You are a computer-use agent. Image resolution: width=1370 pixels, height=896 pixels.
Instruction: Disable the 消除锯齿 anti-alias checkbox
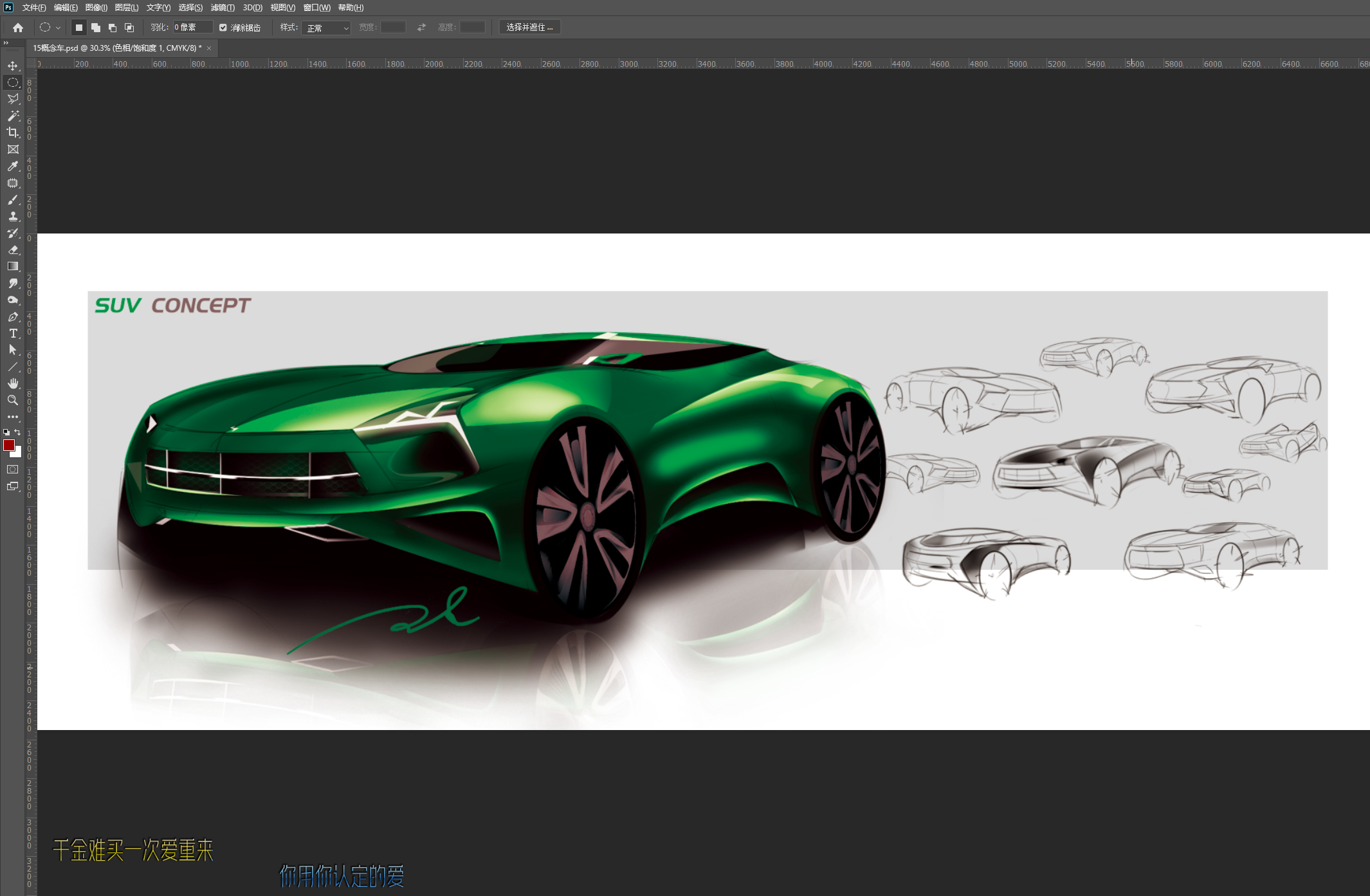pyautogui.click(x=223, y=27)
